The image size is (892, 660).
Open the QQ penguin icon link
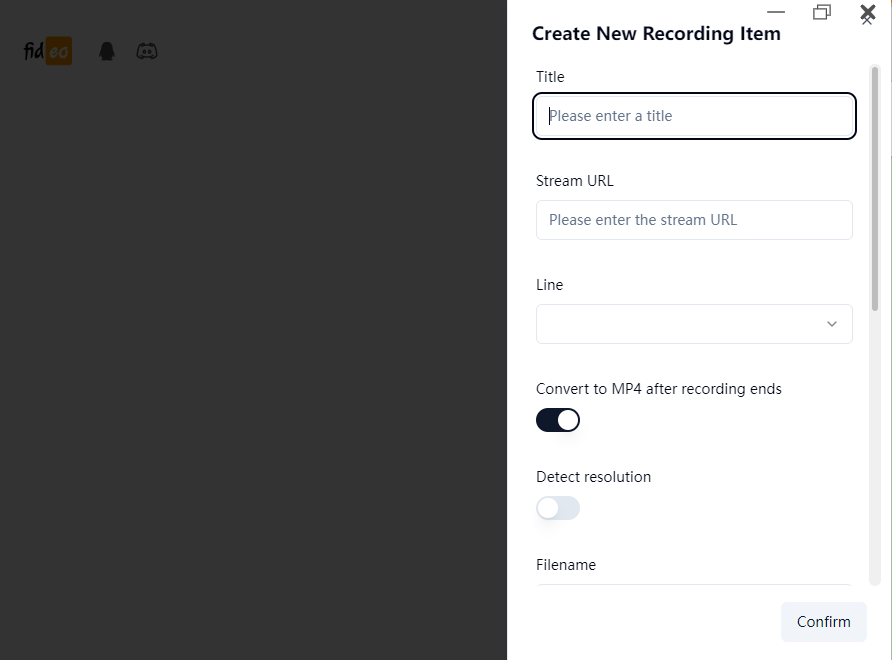pos(107,51)
